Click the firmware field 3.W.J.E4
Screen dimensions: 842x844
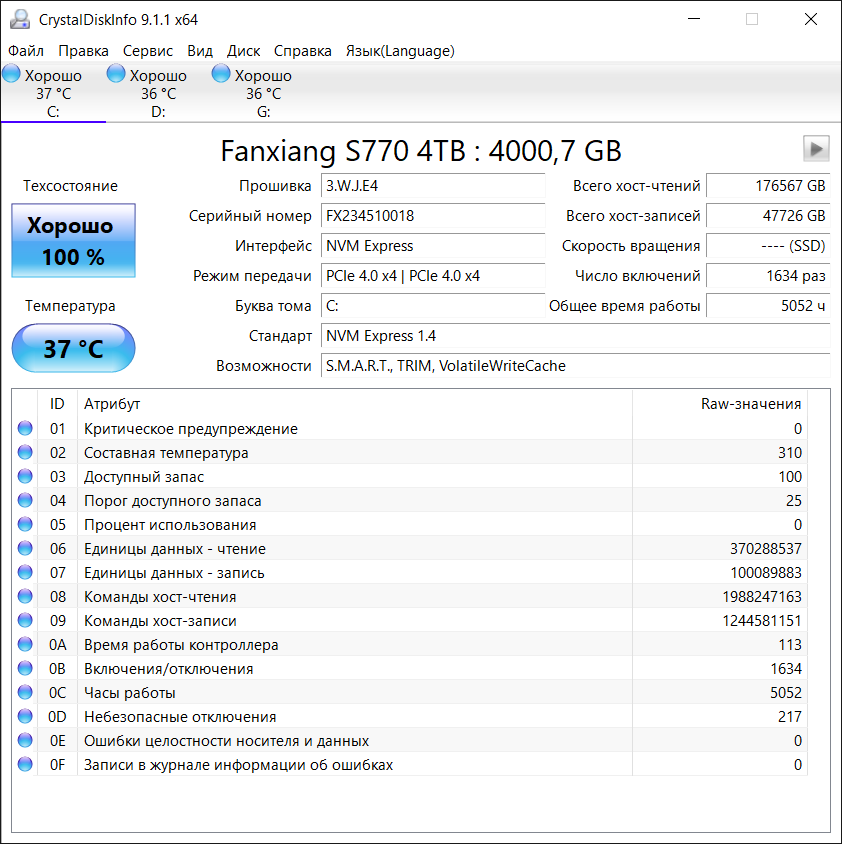433,186
